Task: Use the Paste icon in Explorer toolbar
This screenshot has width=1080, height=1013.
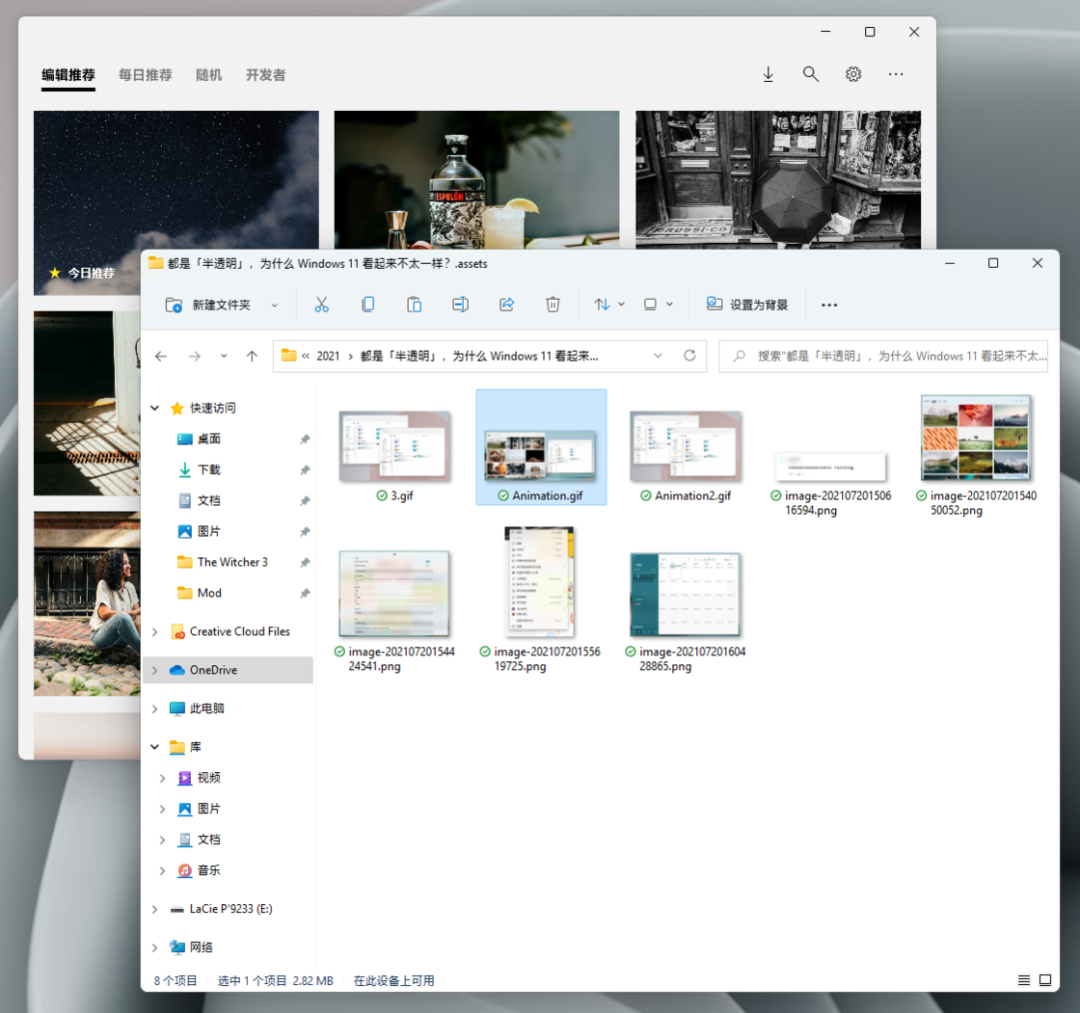Action: pyautogui.click(x=413, y=304)
